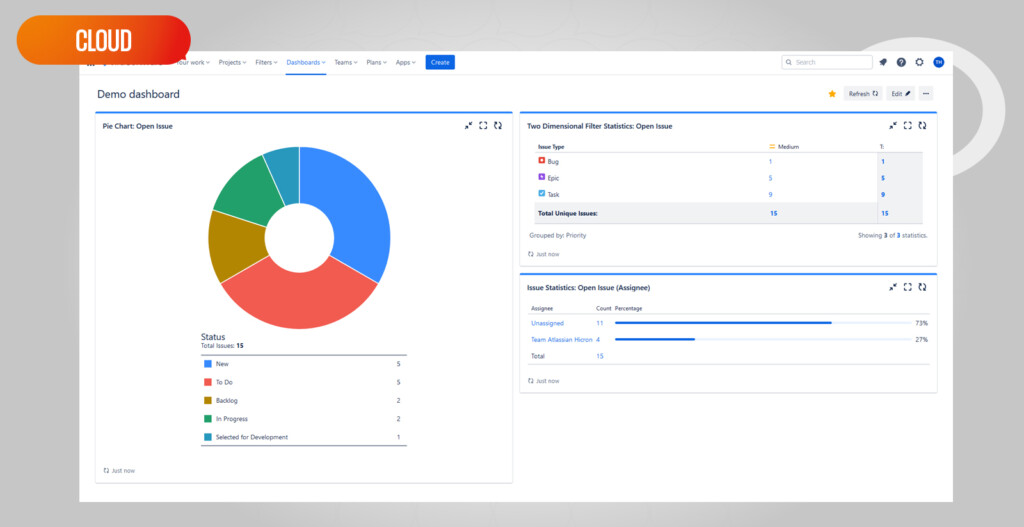Toggle the star favorite on Demo dashboard
This screenshot has width=1024, height=527.
click(x=832, y=94)
